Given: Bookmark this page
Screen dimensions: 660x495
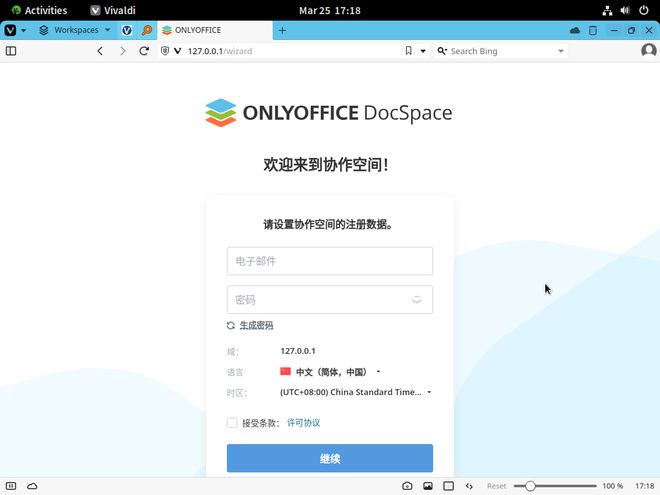Looking at the screenshot, I should (x=408, y=51).
